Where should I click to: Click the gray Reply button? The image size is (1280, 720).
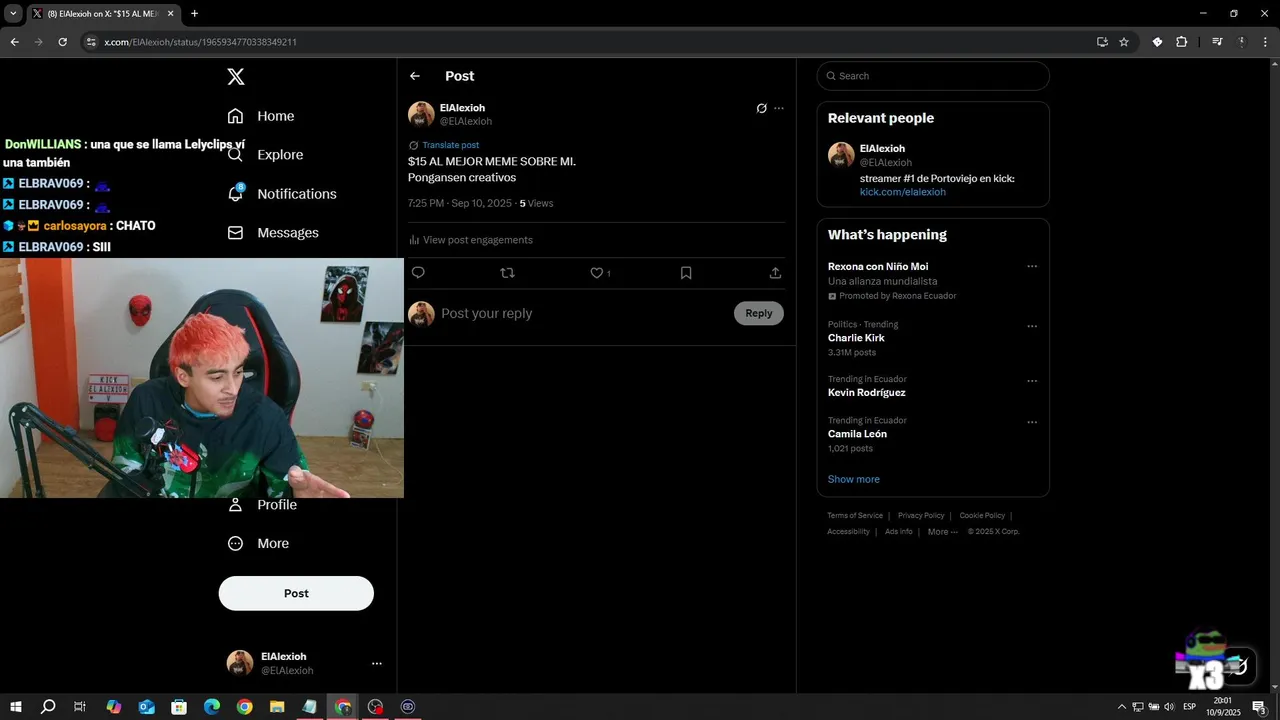coord(759,313)
